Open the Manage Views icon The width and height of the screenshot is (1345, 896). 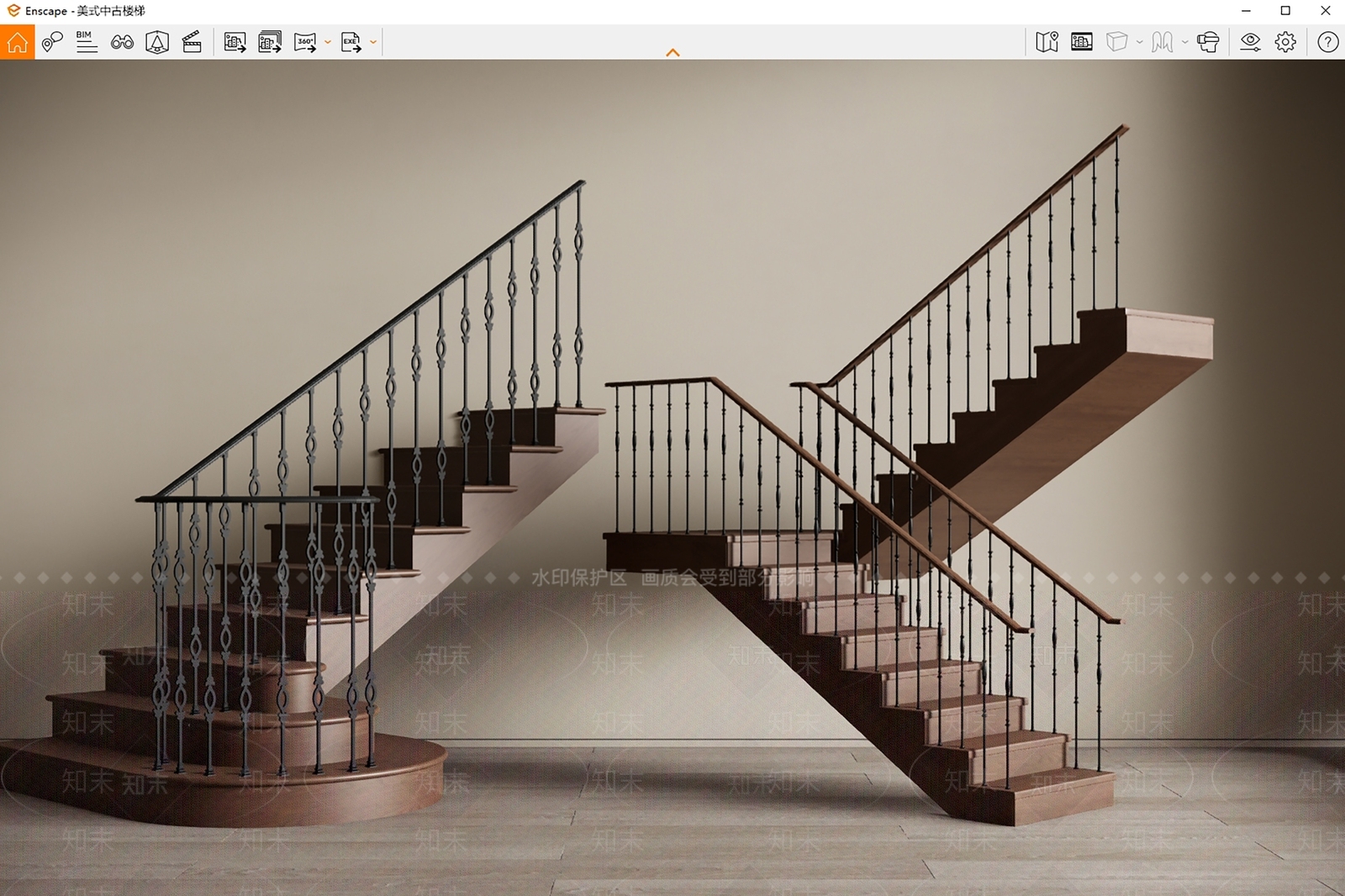coord(52,42)
